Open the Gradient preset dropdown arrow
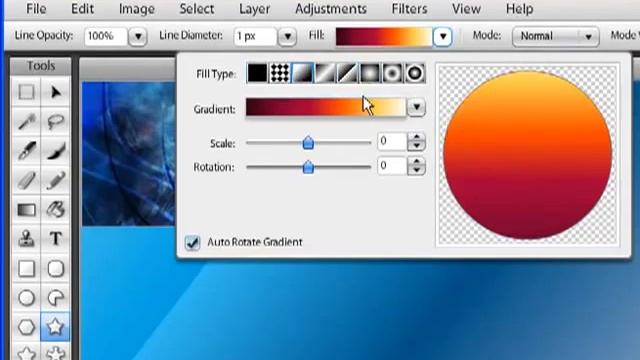This screenshot has width=640, height=360. 416,107
